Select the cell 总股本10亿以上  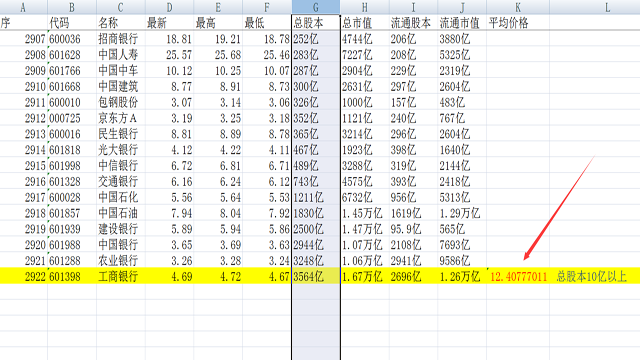click(595, 276)
